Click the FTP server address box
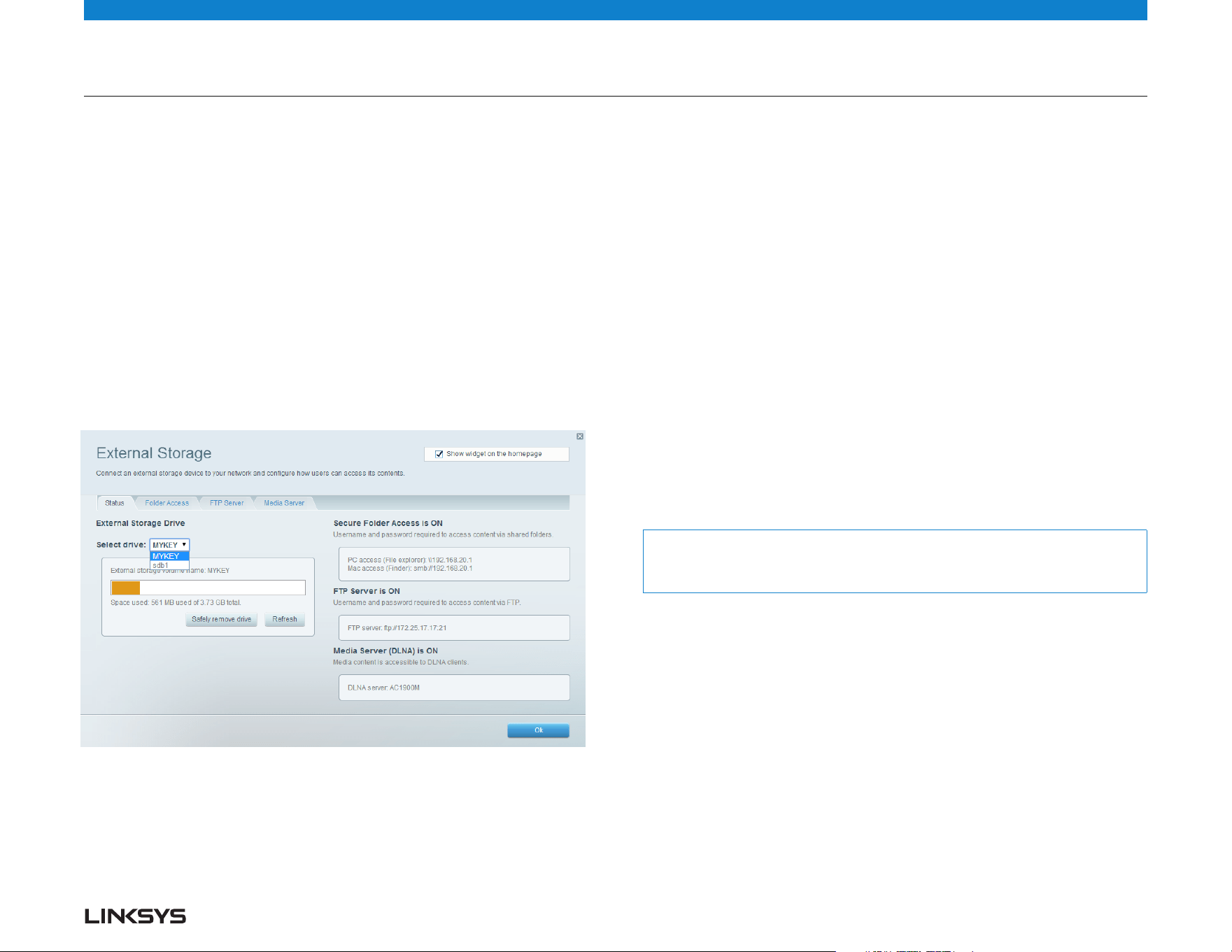This screenshot has width=1232, height=952. [454, 627]
